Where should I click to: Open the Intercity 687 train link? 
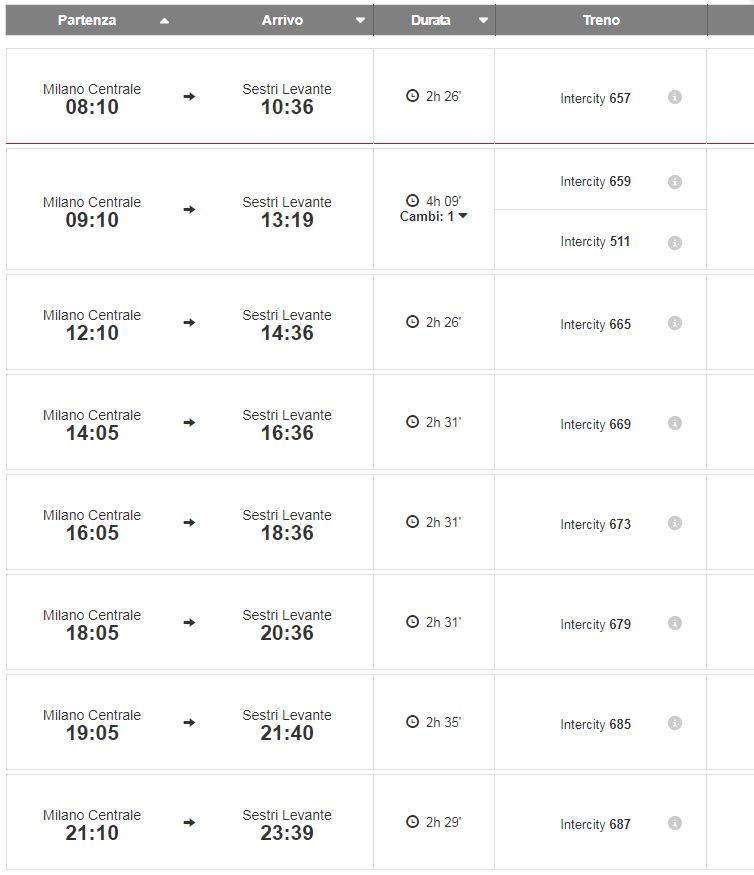tap(595, 824)
